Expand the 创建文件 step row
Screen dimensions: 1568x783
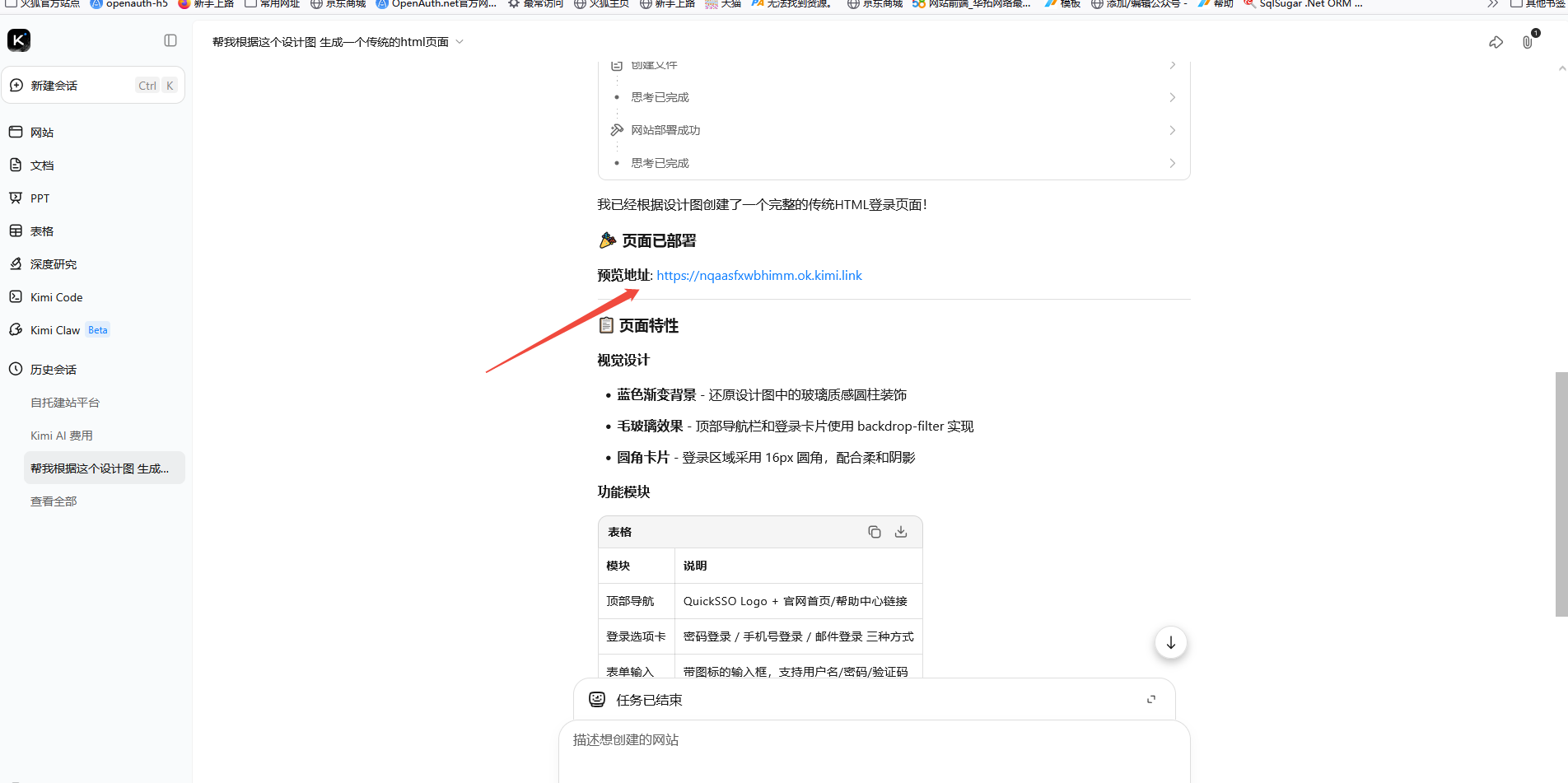point(894,65)
